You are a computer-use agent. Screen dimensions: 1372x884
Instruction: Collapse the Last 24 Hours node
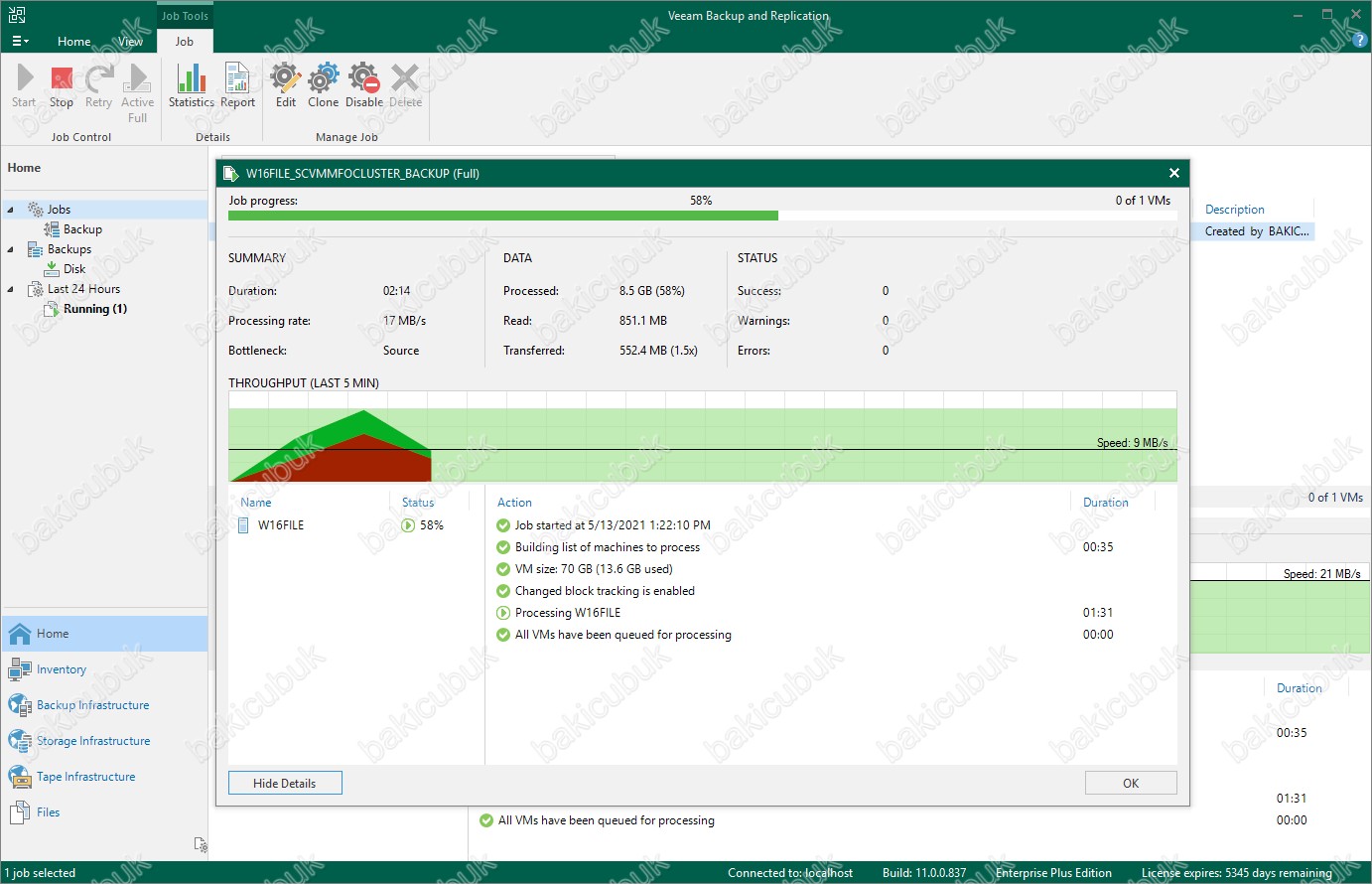pos(11,289)
